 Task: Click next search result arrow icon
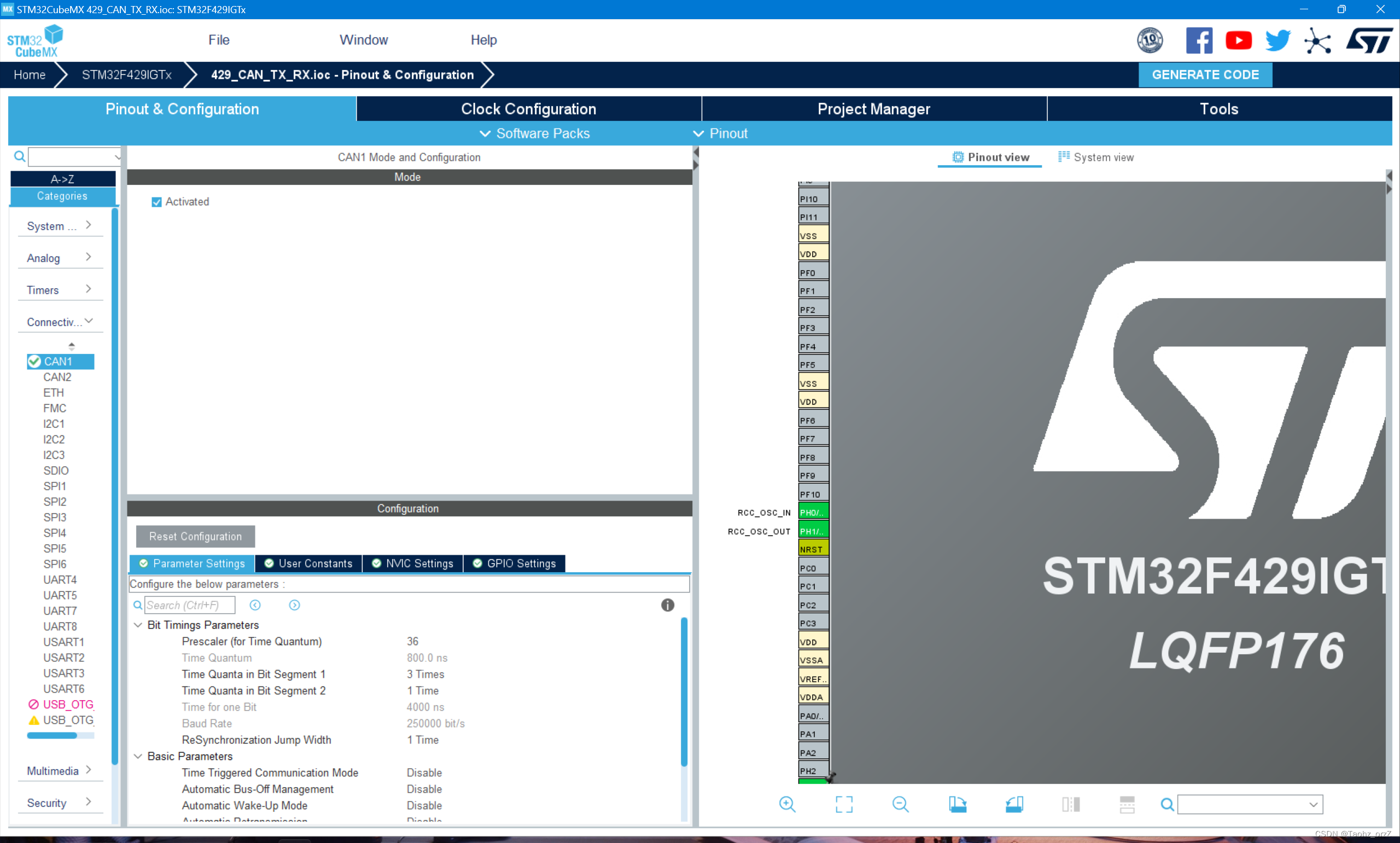pos(294,605)
